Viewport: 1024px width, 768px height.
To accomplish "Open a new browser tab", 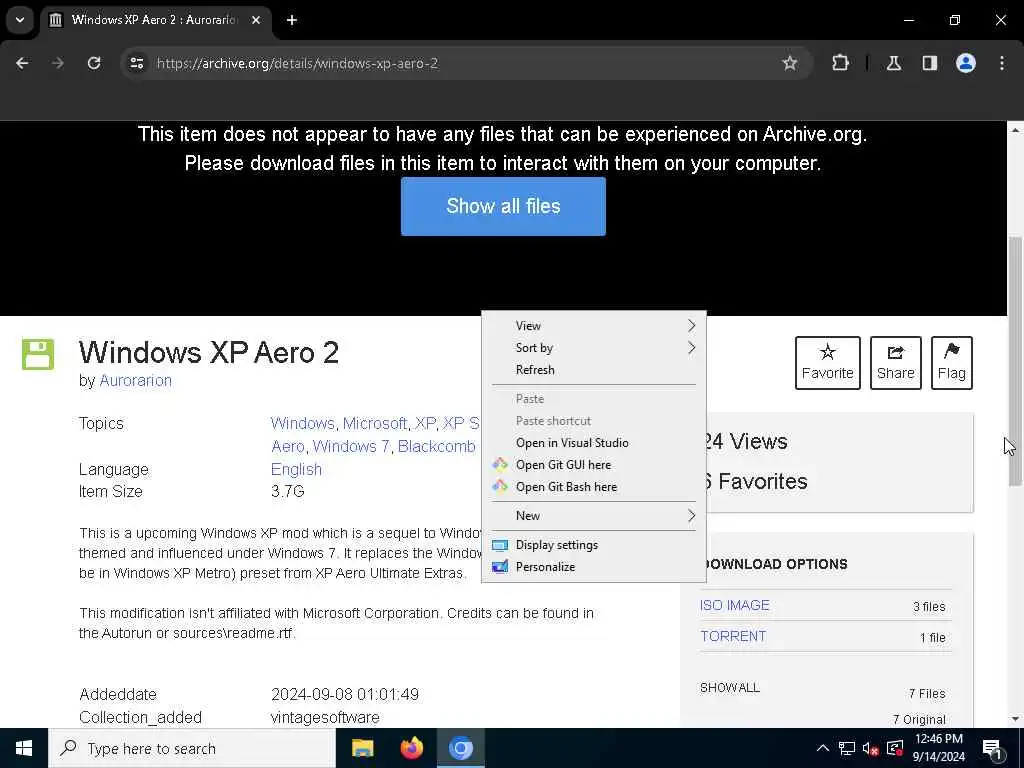I will pyautogui.click(x=292, y=20).
